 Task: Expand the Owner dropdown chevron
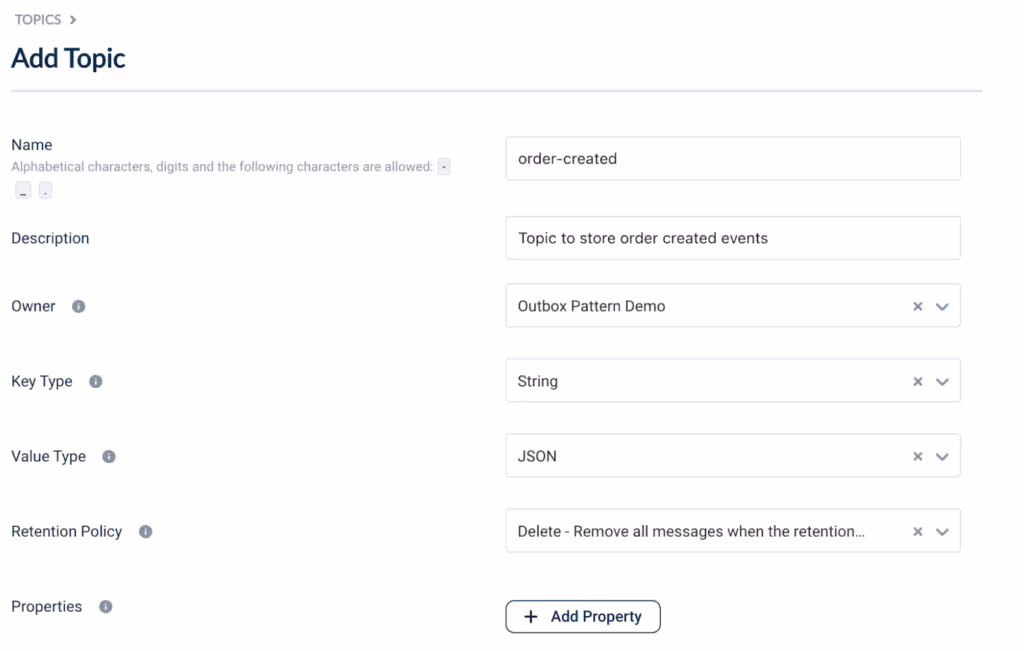coord(942,306)
